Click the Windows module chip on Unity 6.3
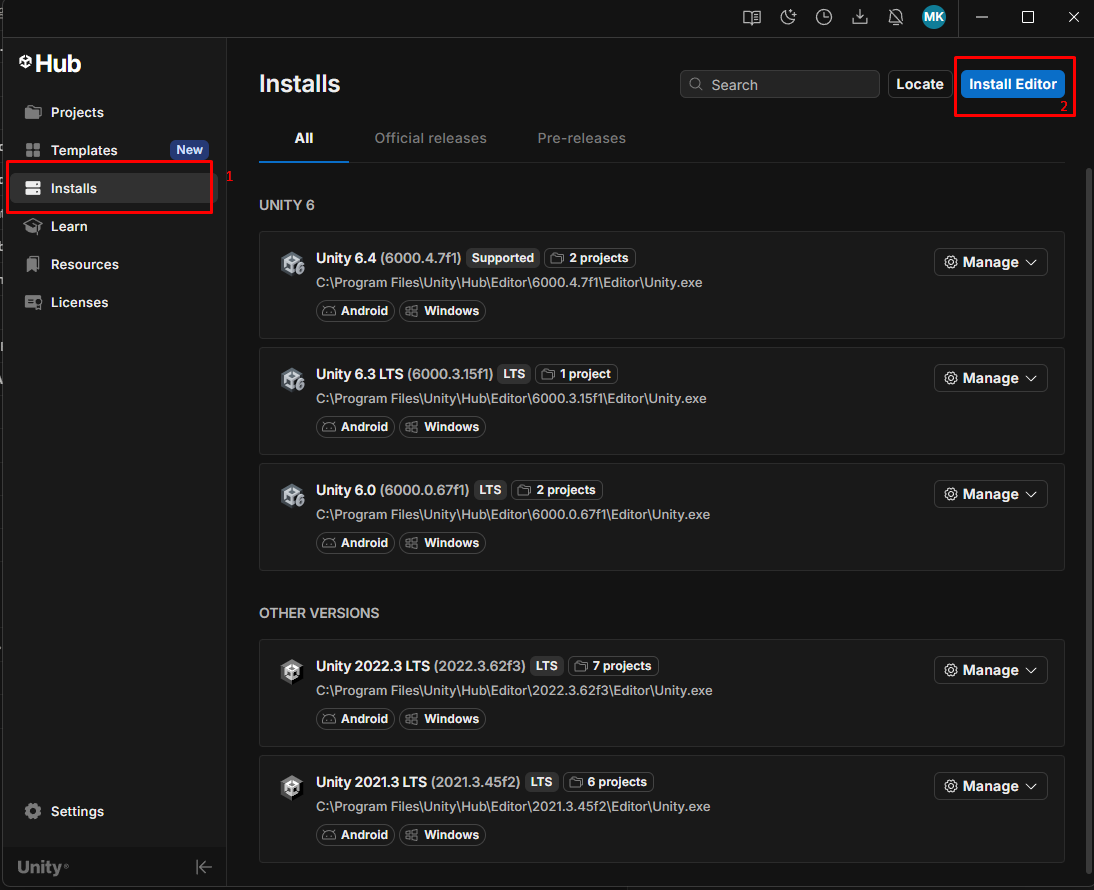The width and height of the screenshot is (1094, 890). point(442,427)
